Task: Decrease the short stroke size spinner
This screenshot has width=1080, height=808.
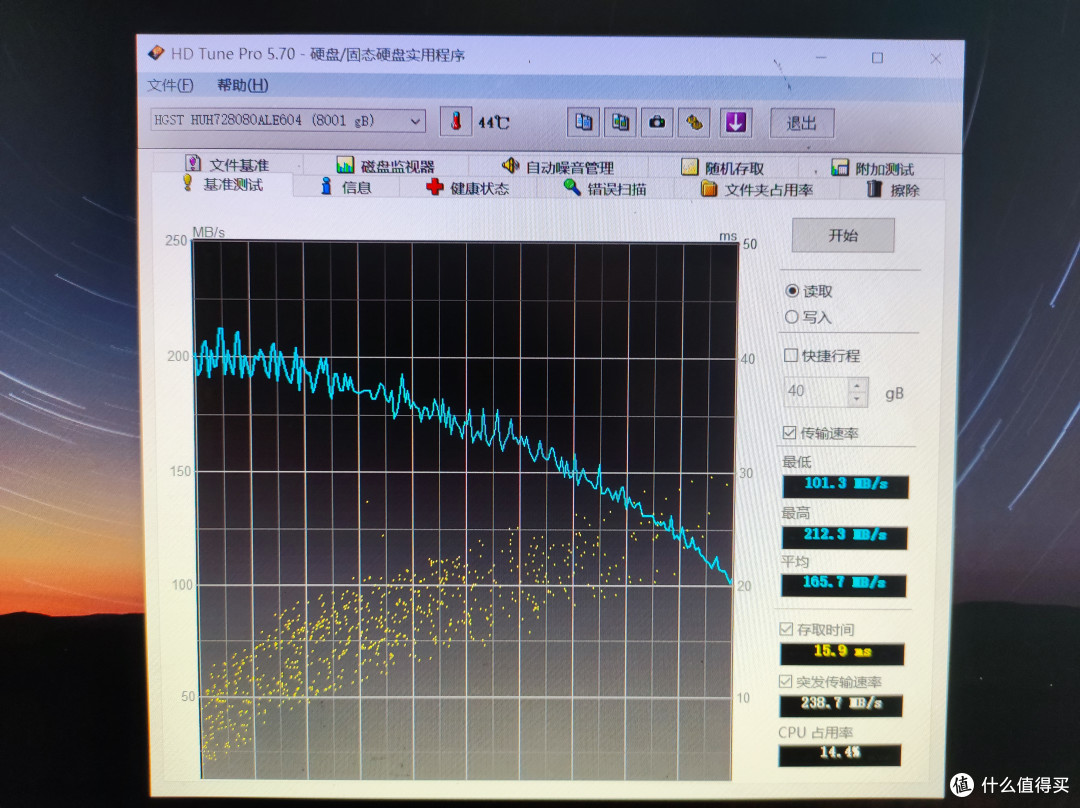Action: pos(858,399)
